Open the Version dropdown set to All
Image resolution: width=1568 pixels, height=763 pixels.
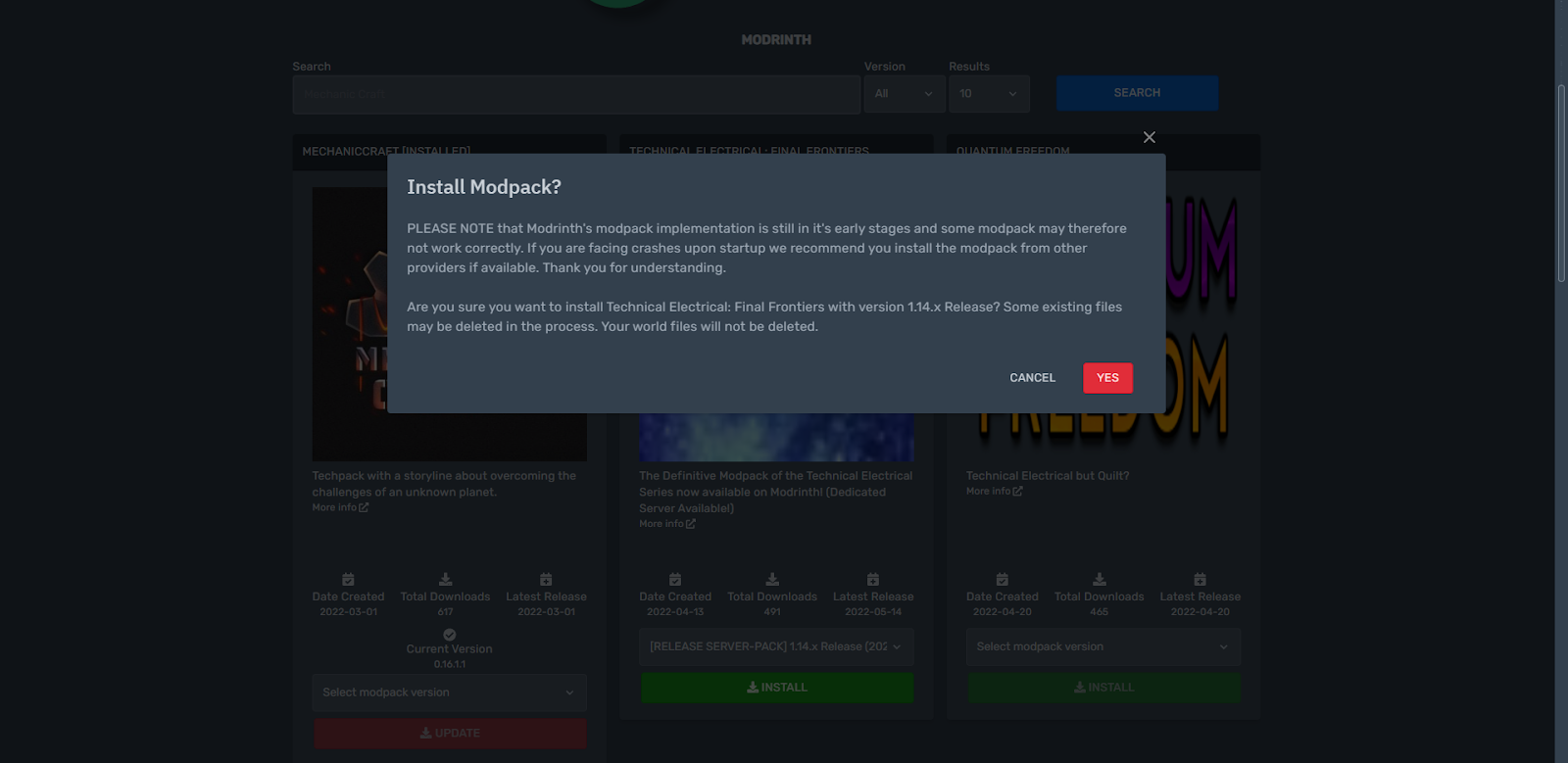point(905,94)
